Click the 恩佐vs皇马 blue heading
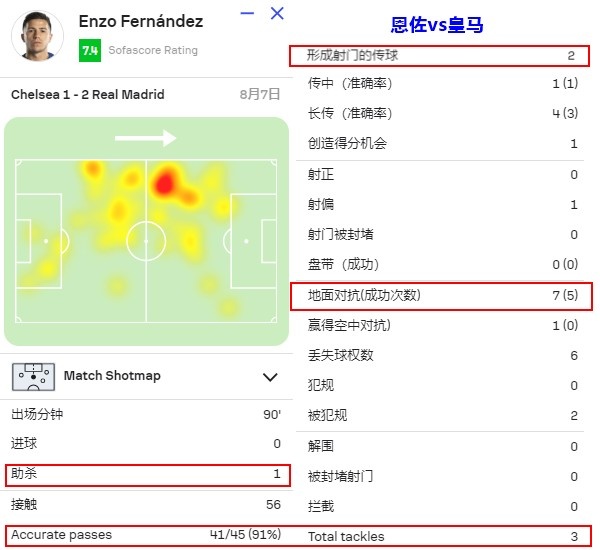 point(437,25)
